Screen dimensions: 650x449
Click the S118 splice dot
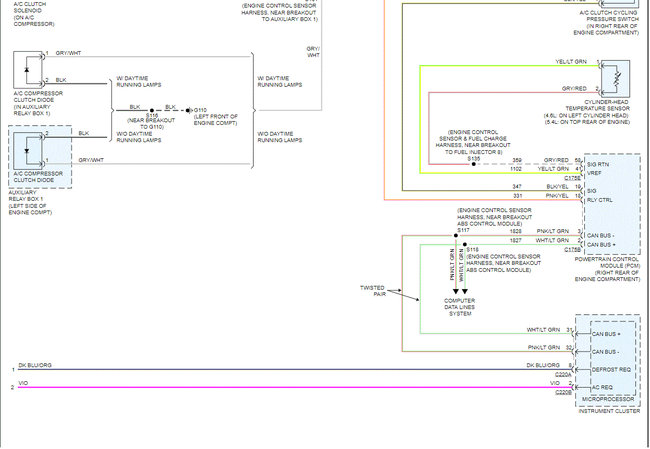point(465,245)
